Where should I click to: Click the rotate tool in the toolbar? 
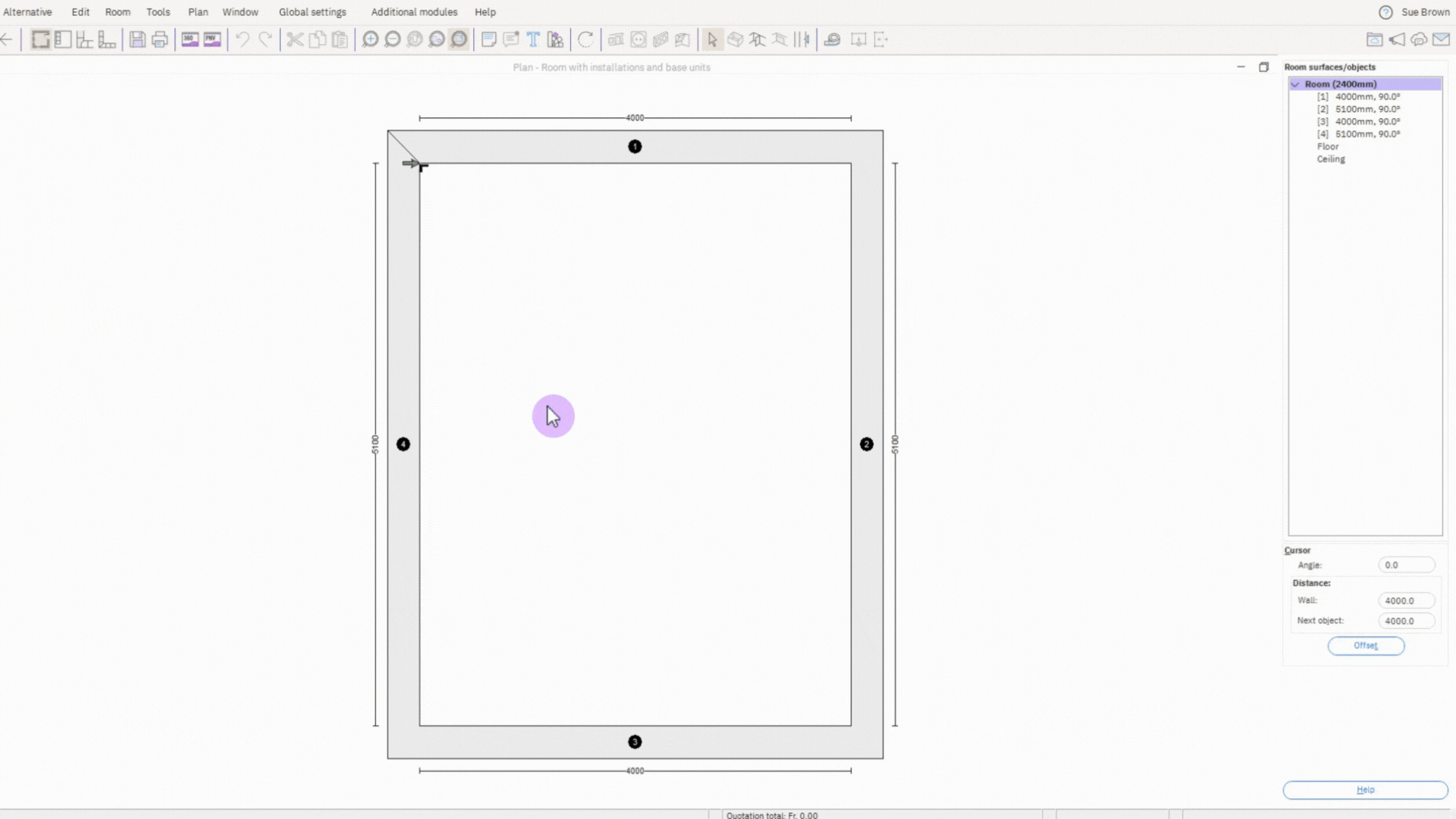pos(585,39)
